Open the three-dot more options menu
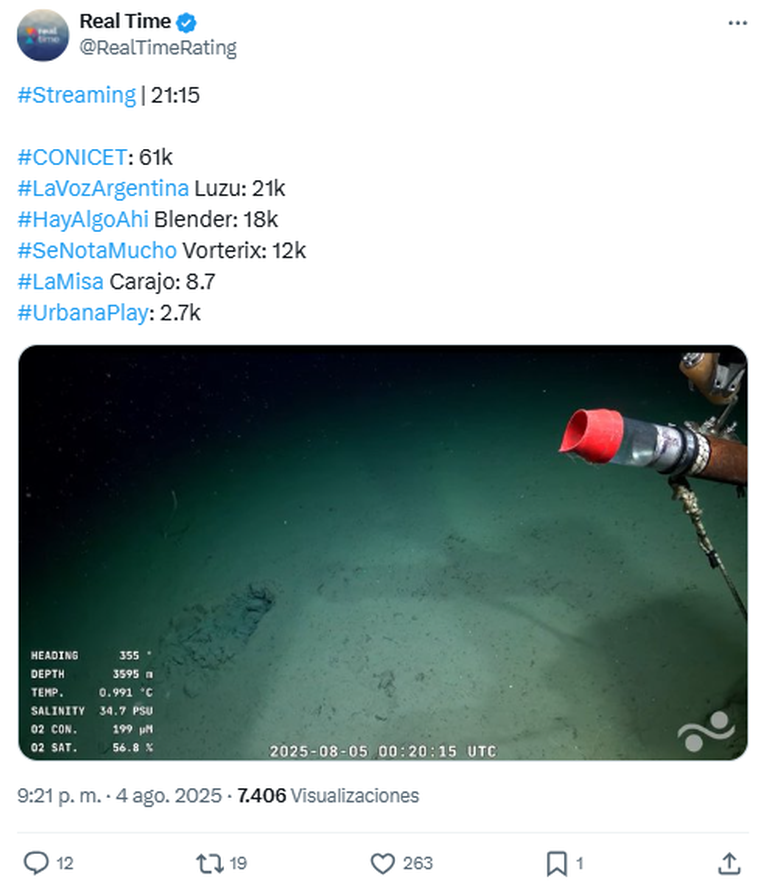This screenshot has height=891, width=760. [x=737, y=23]
